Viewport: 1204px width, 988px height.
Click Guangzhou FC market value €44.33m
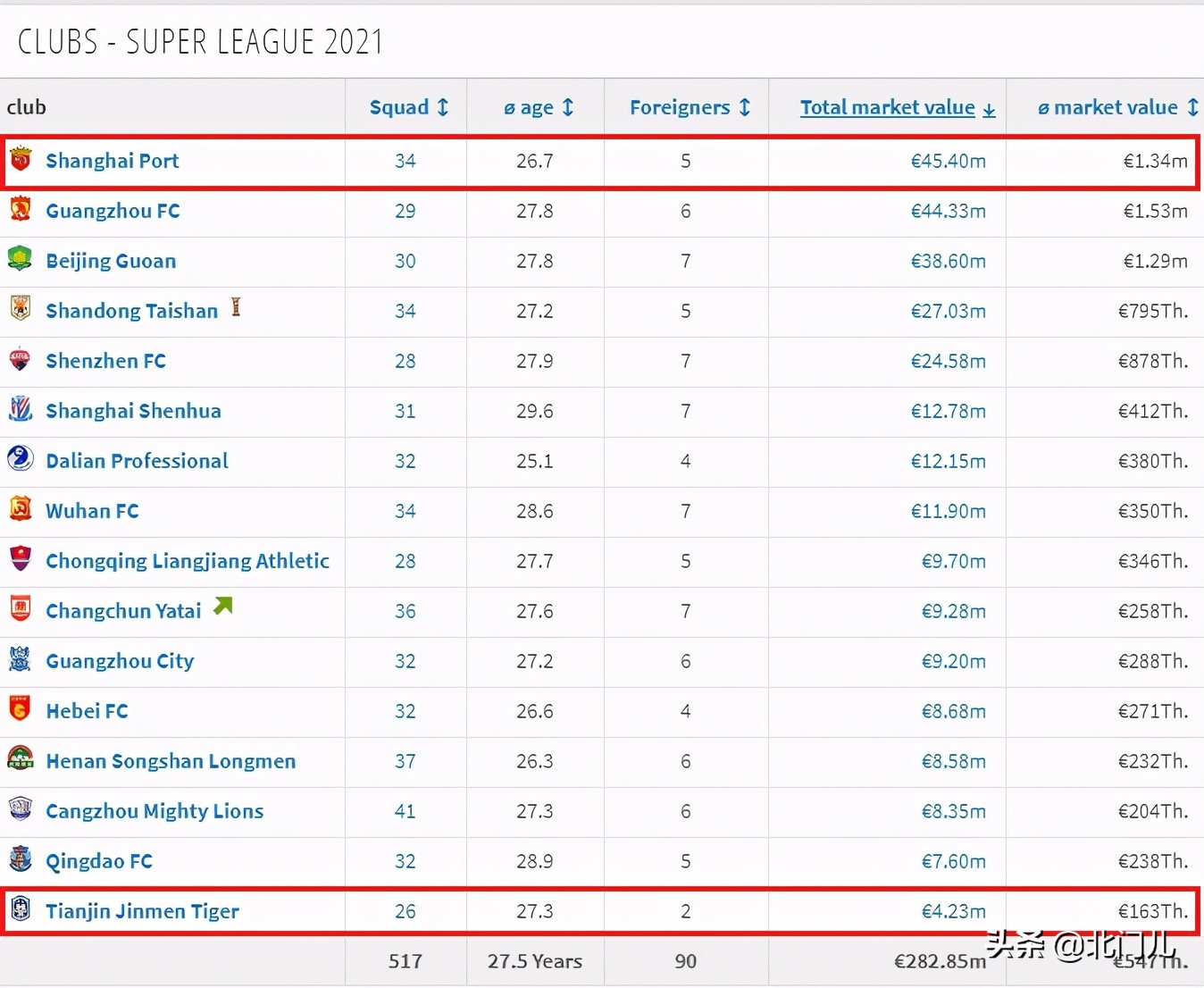(x=949, y=211)
